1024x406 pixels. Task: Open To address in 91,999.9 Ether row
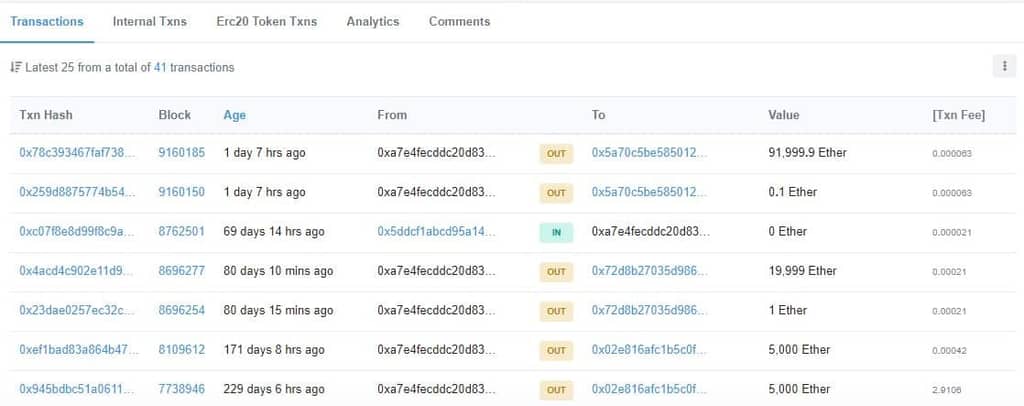tap(649, 153)
